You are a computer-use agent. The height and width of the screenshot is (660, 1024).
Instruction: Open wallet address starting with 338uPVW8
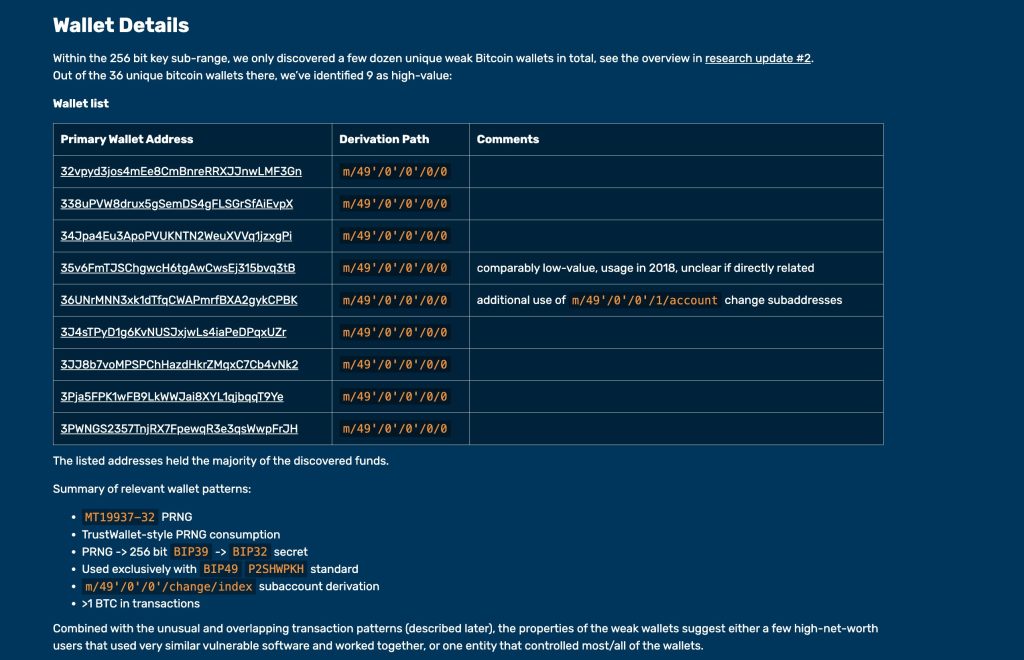tap(177, 203)
